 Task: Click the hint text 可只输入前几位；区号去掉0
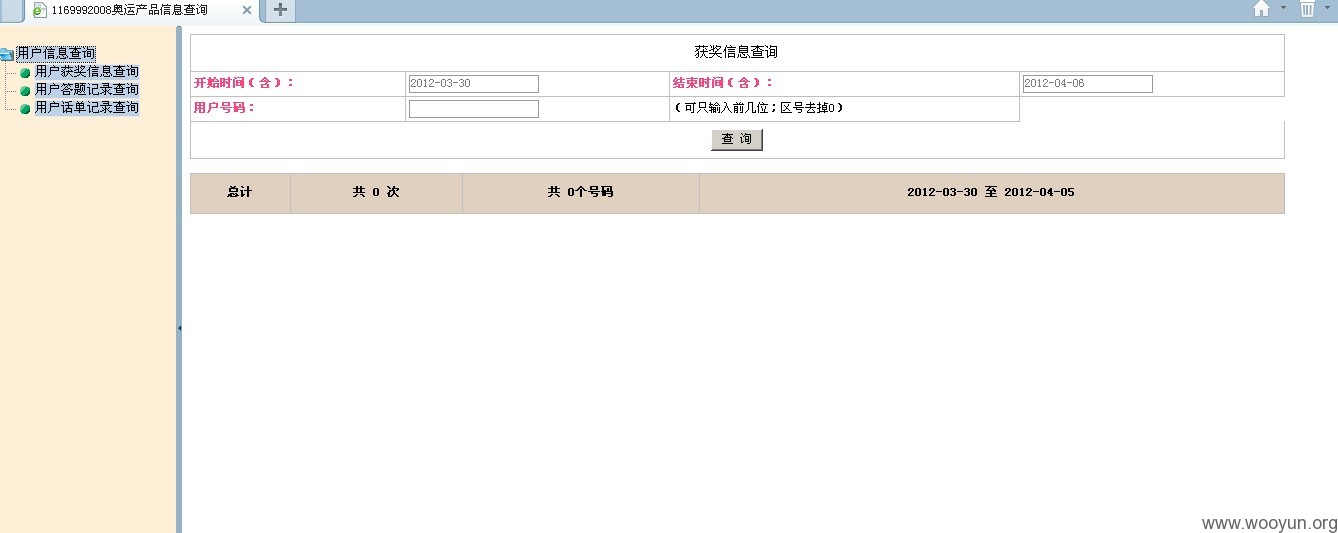[758, 108]
